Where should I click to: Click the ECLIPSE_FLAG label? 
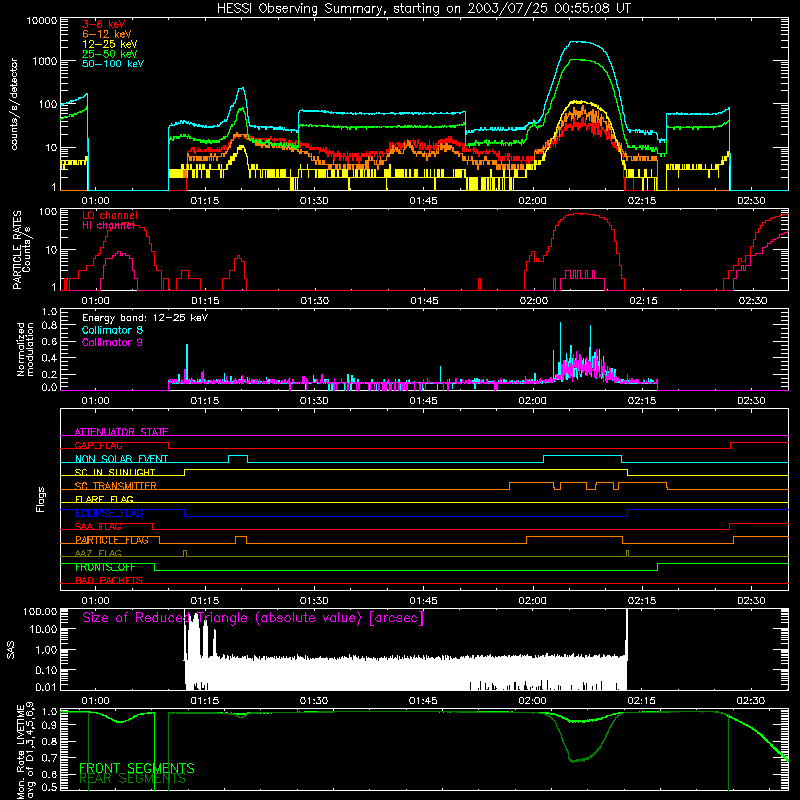coord(109,513)
